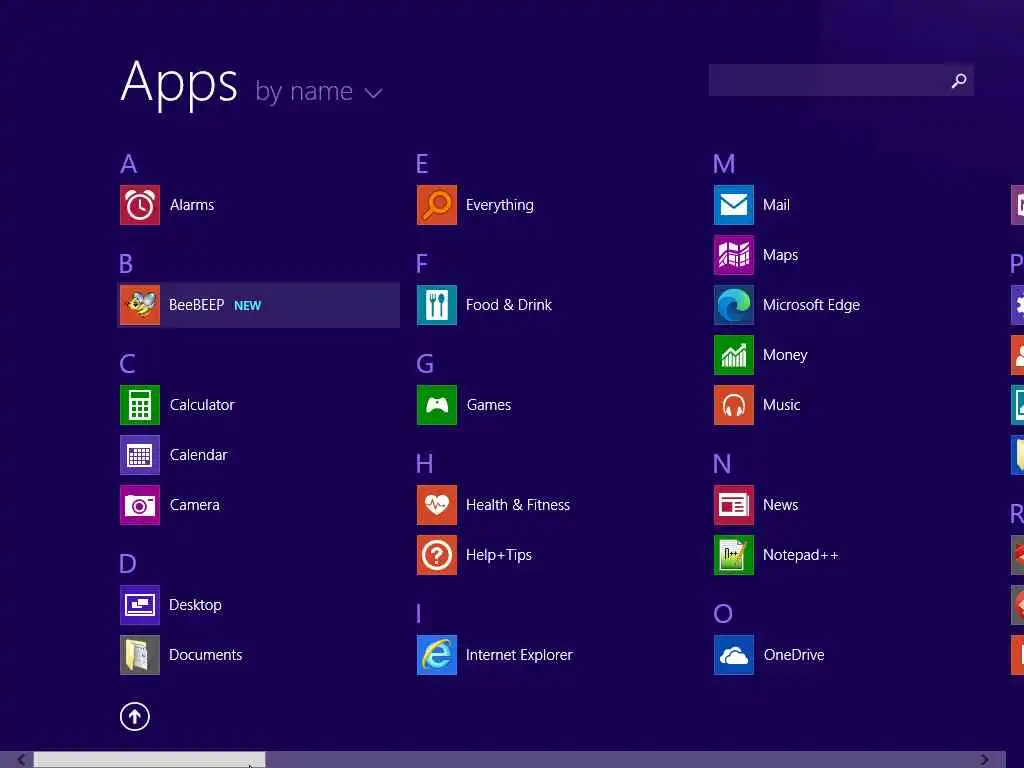The height and width of the screenshot is (768, 1024).
Task: Jump via the letter A group header
Action: click(x=129, y=163)
